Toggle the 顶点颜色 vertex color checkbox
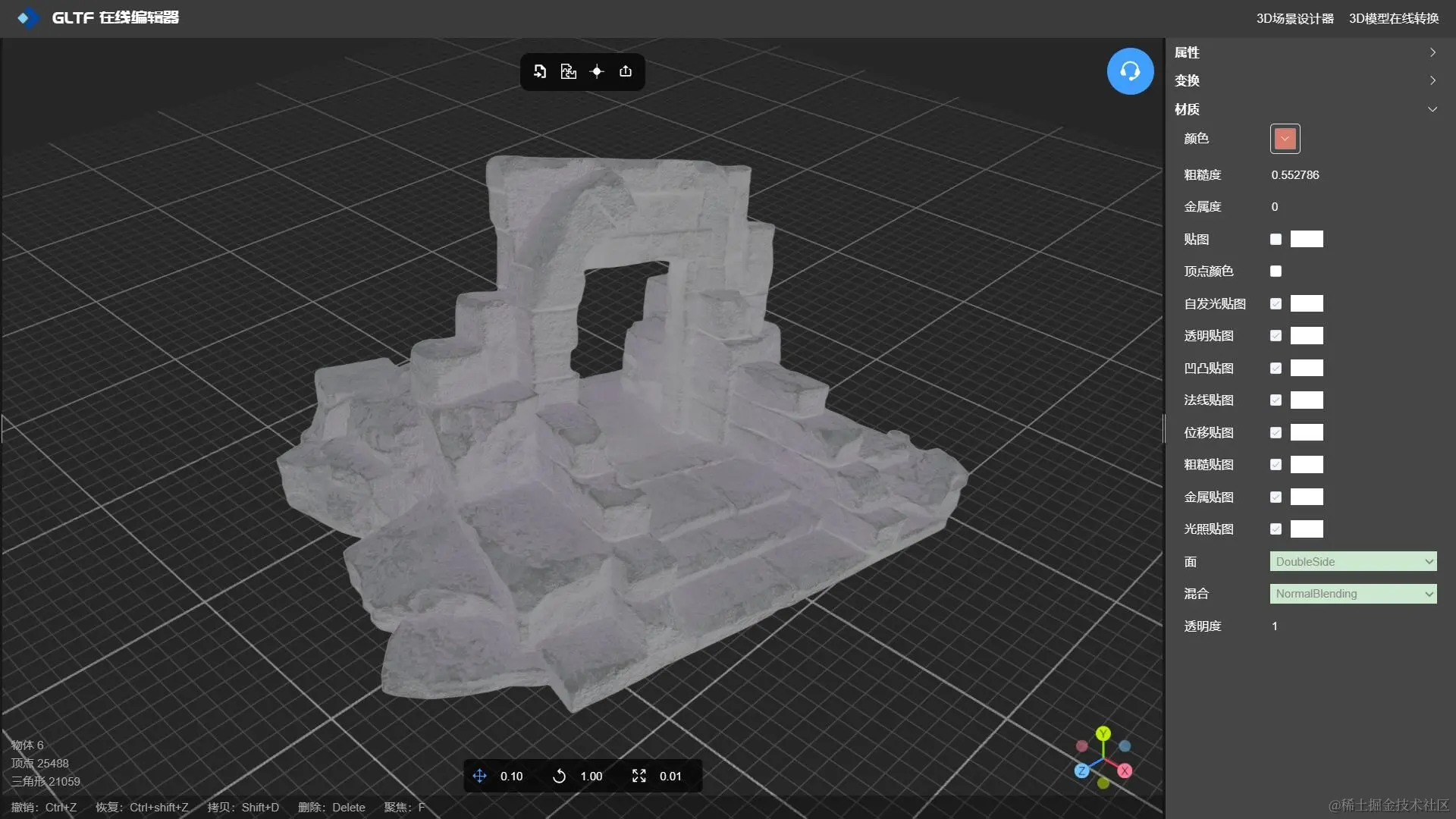The width and height of the screenshot is (1456, 819). (x=1276, y=271)
